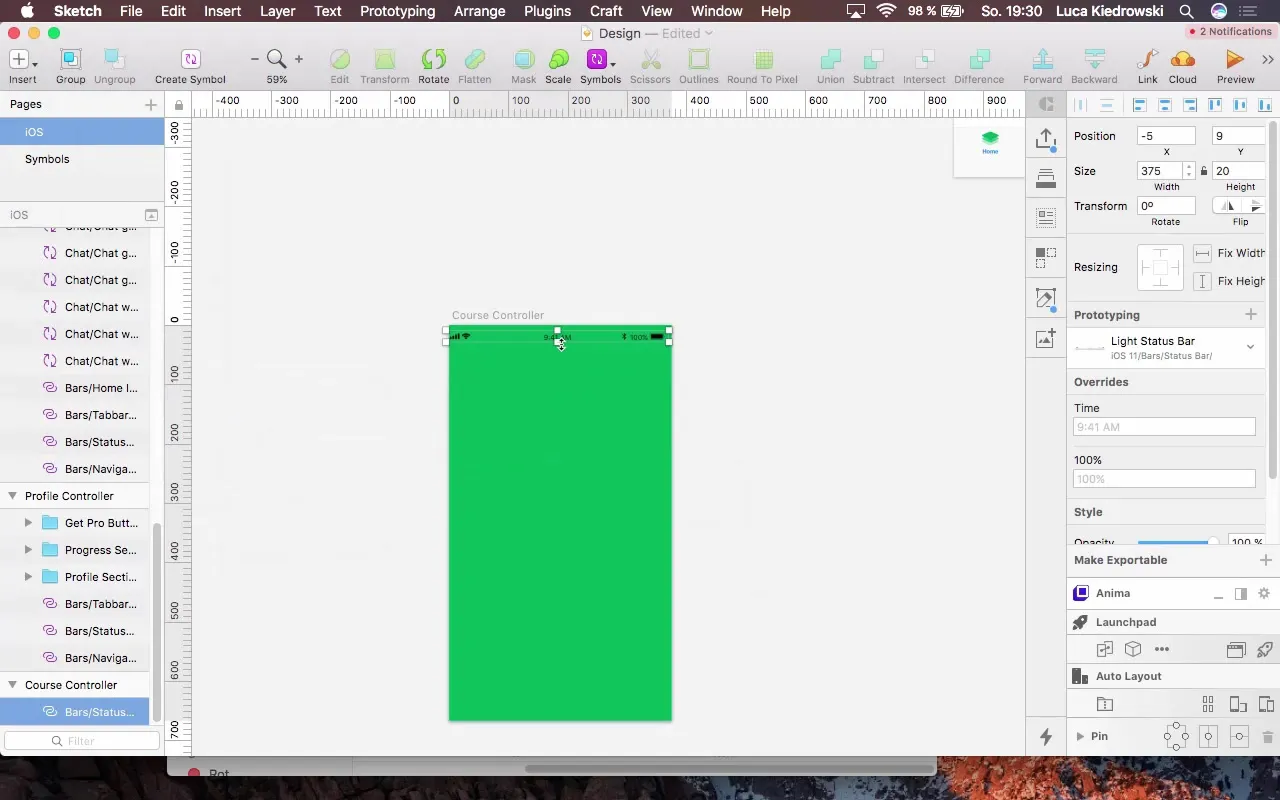Delete pin with trash icon
This screenshot has width=1280, height=800.
click(1268, 737)
